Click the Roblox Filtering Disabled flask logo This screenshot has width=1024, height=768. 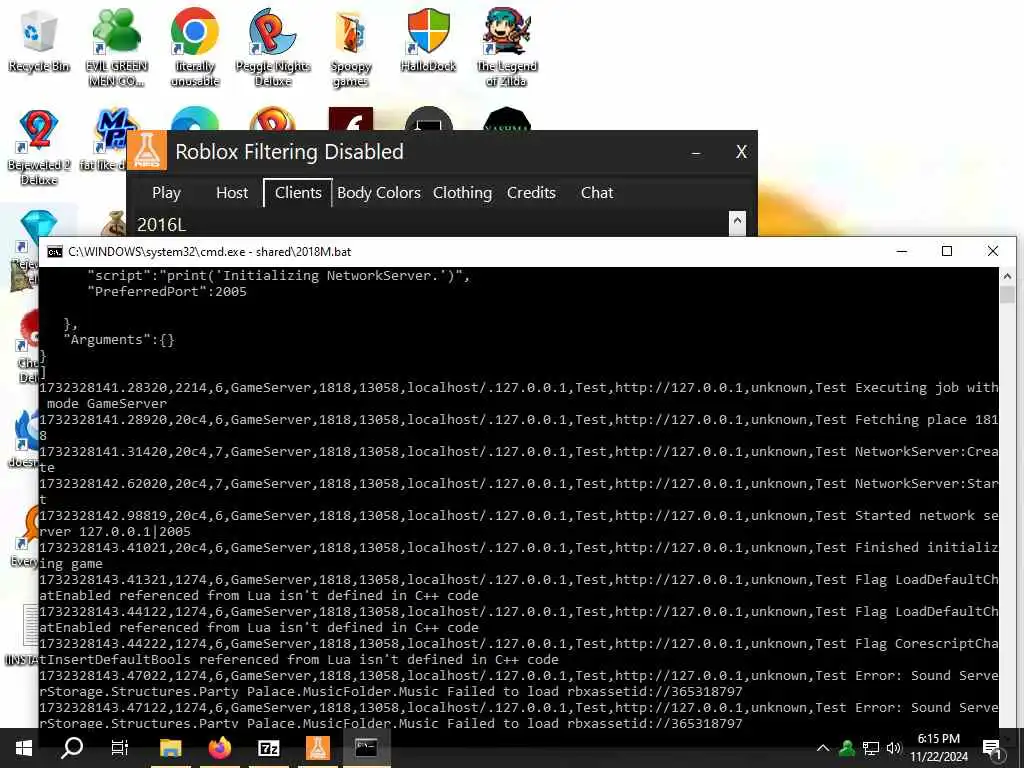(x=147, y=150)
